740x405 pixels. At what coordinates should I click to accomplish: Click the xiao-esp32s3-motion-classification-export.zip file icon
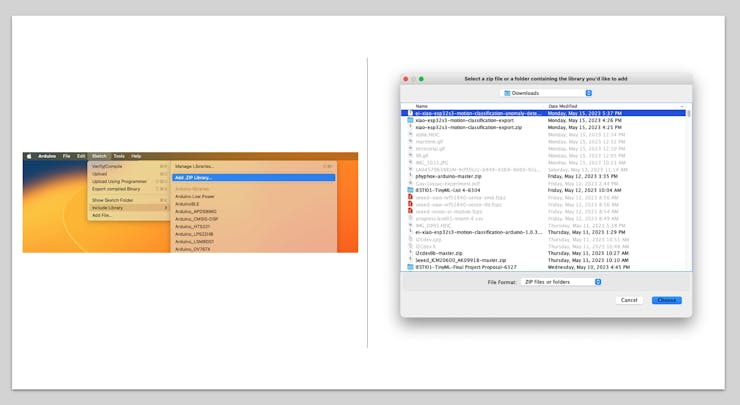[410, 127]
